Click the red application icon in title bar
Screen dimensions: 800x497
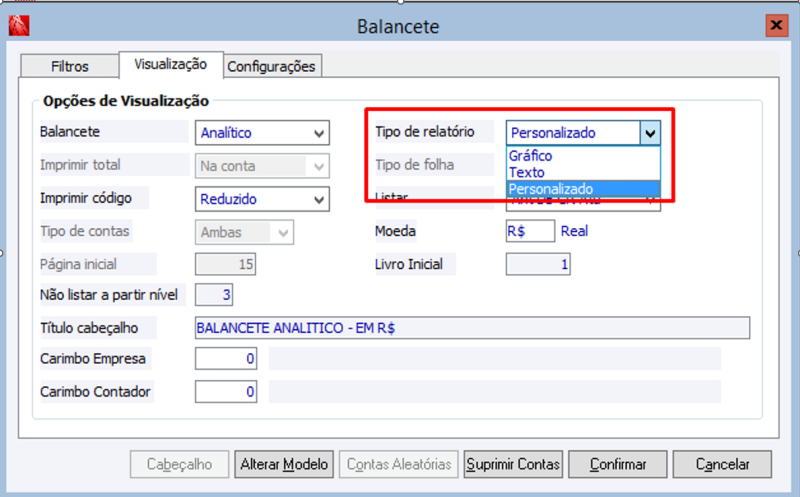coord(19,26)
